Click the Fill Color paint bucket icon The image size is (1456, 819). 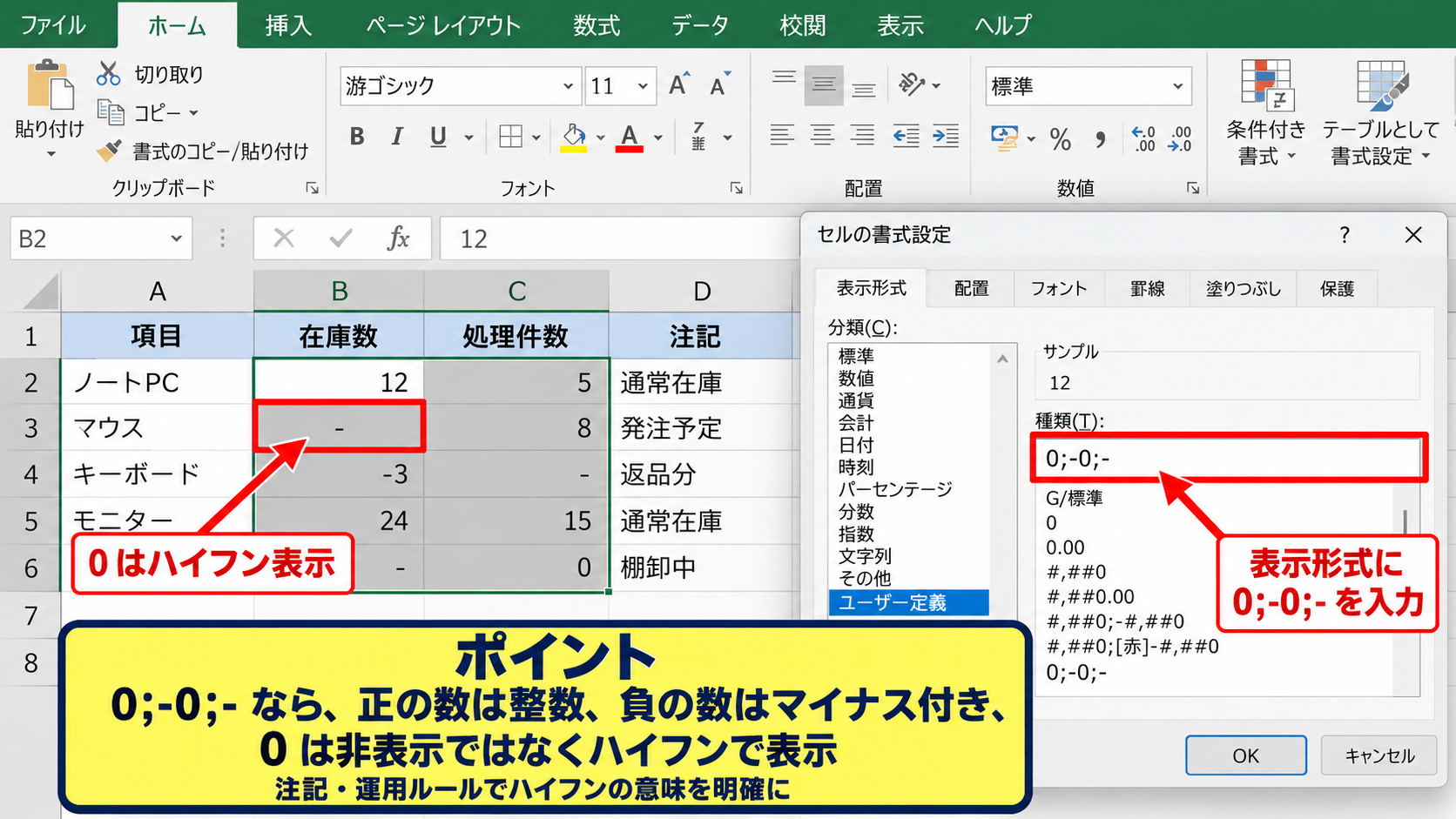click(573, 137)
